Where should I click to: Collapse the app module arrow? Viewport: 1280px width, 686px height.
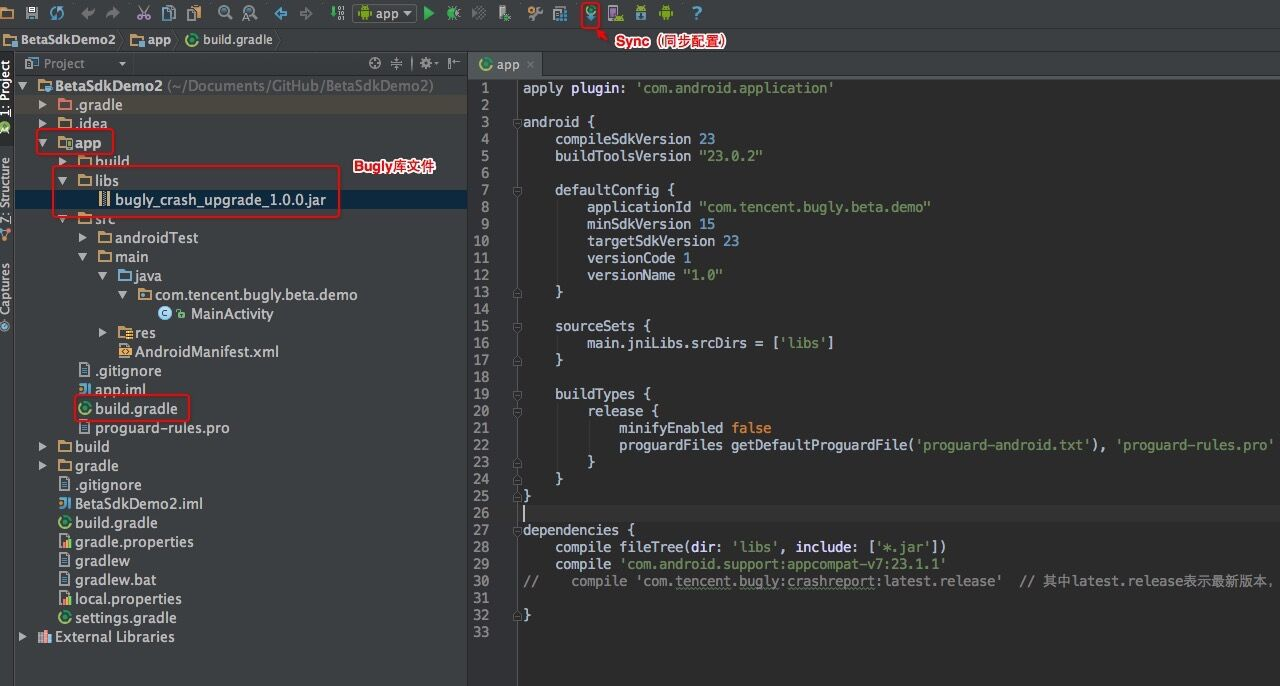(43, 143)
